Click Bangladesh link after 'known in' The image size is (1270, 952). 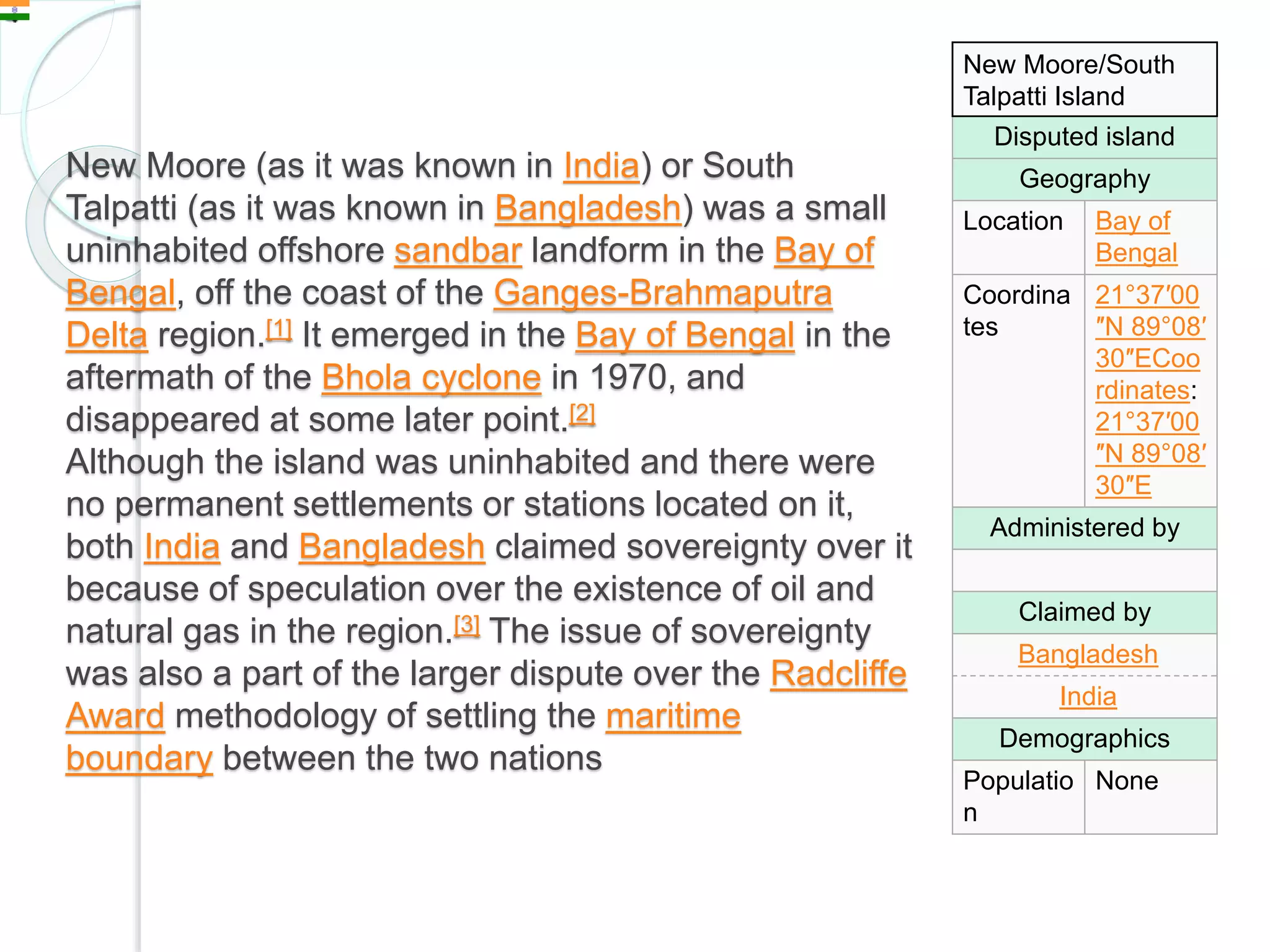(x=588, y=208)
